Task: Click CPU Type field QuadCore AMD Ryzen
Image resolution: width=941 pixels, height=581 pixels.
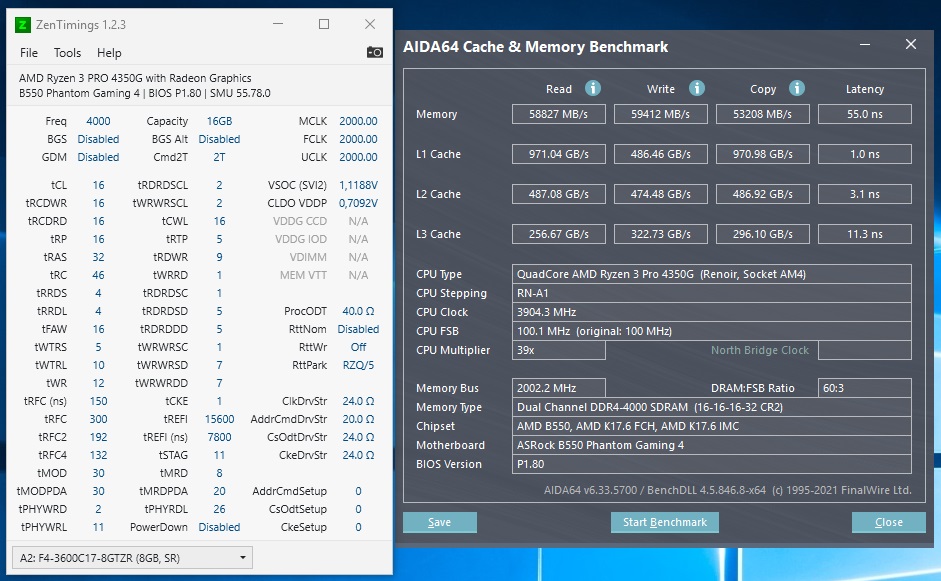Action: coord(712,274)
